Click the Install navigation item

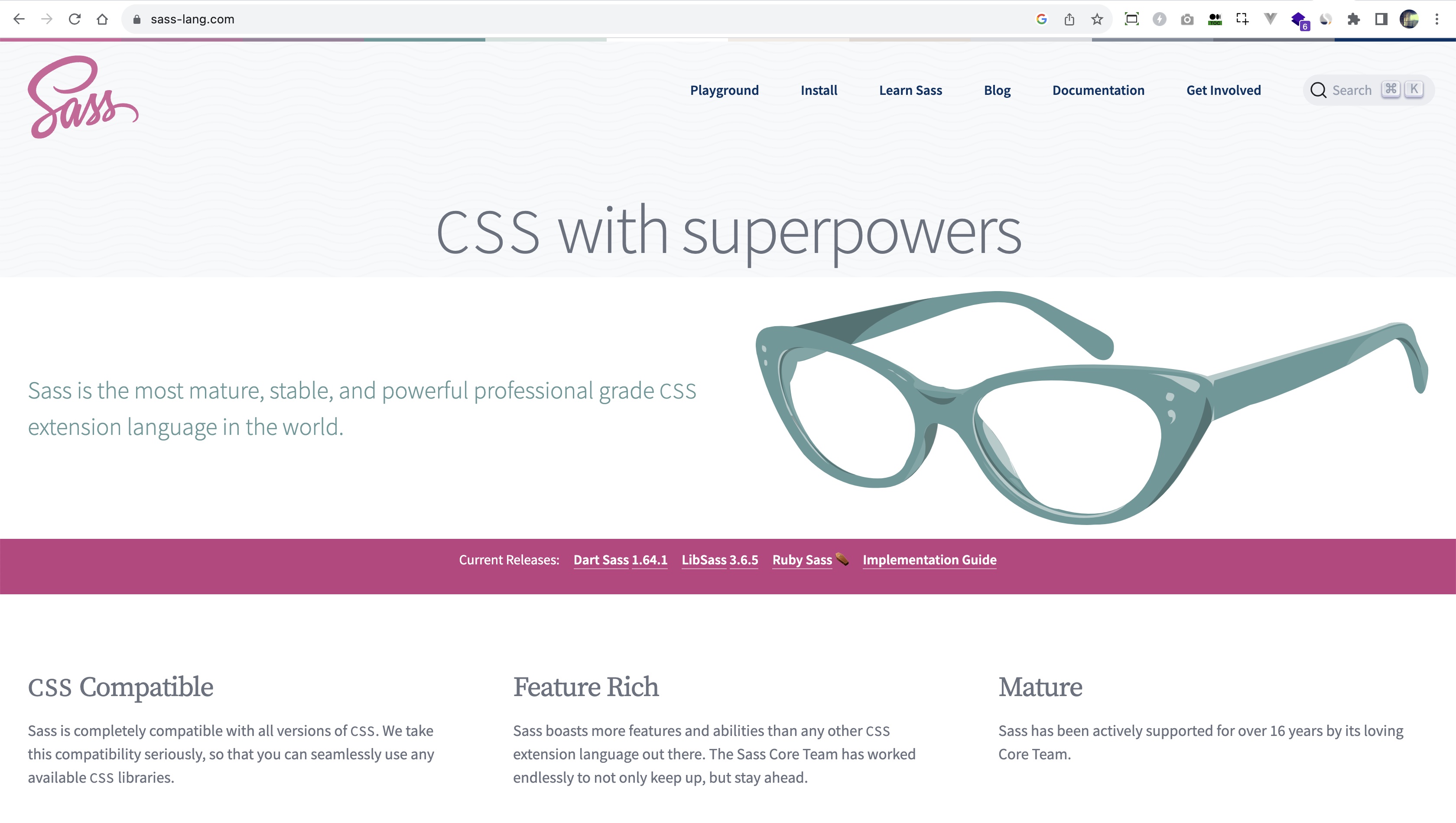pos(819,90)
